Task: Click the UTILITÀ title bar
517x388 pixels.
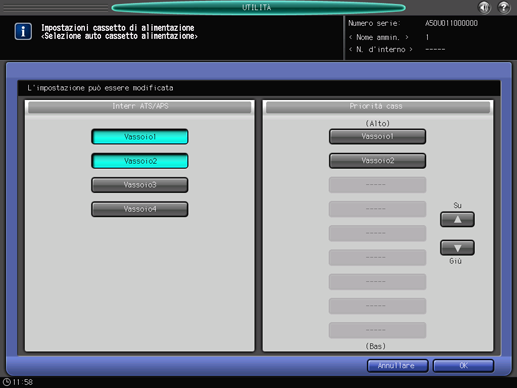Action: click(x=258, y=7)
